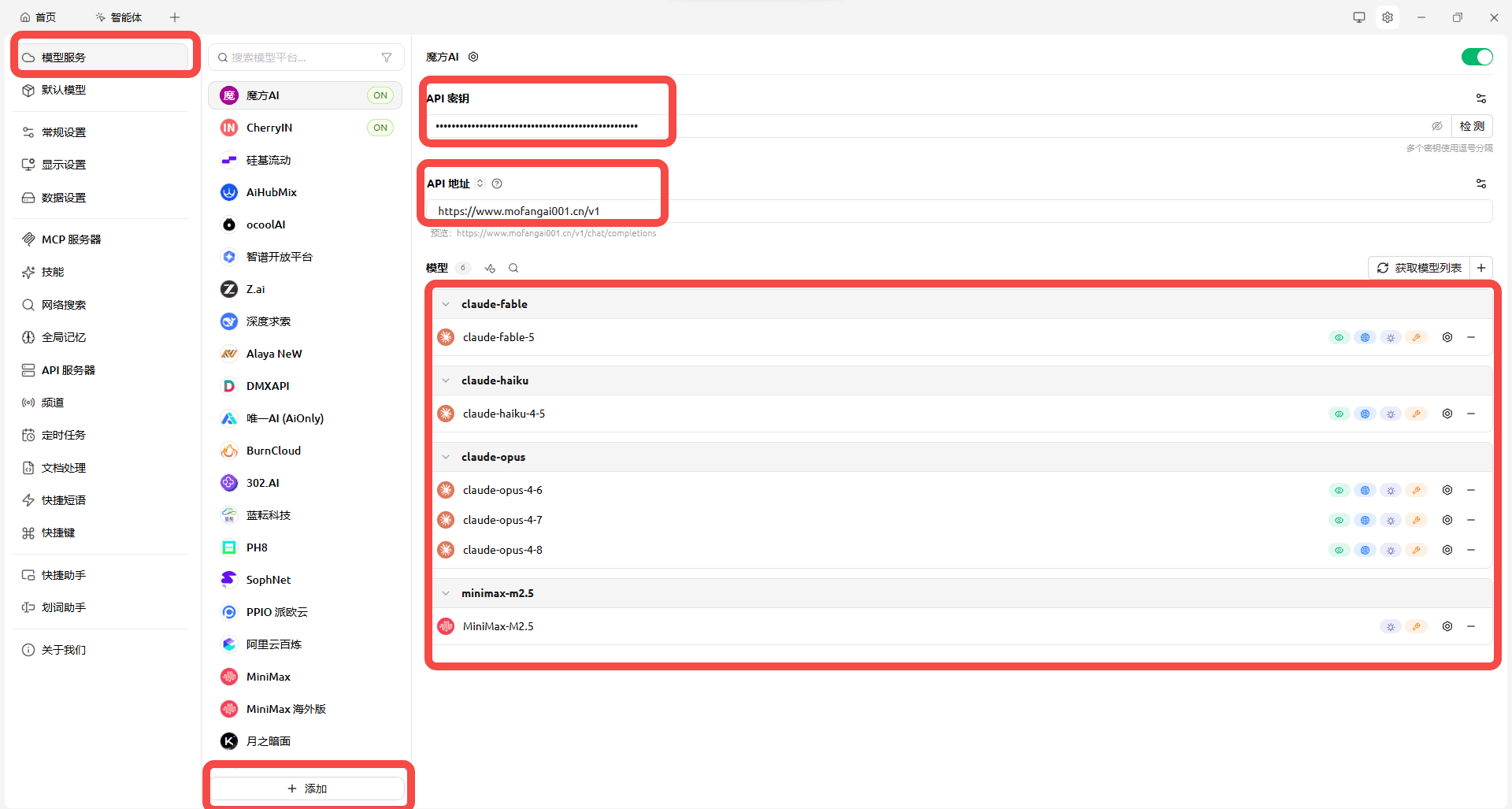1512x809 pixels.
Task: Select the BurnCloud provider
Action: [306, 451]
